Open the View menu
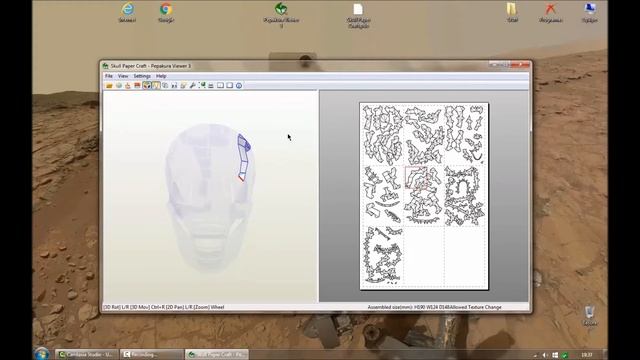640x360 pixels. [x=123, y=76]
